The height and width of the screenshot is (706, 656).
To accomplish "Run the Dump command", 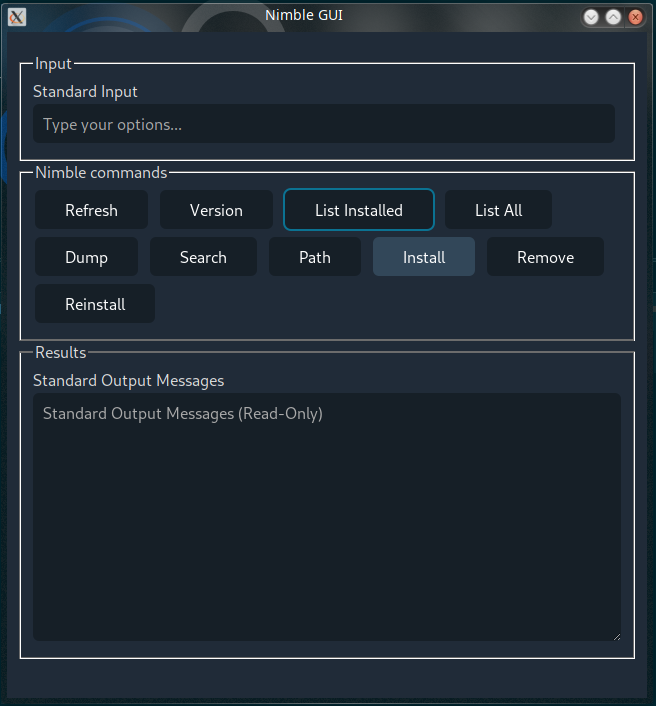I will (x=86, y=257).
